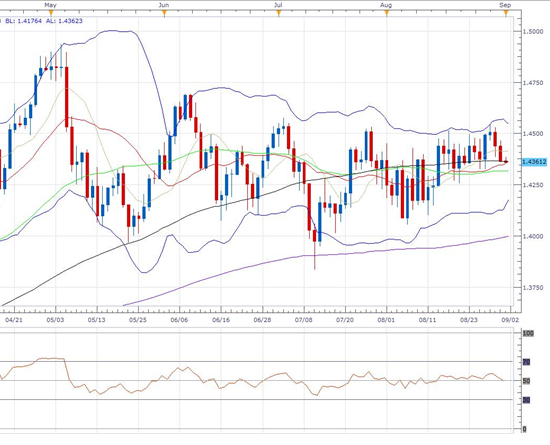Click the 04/21 date axis label
Image resolution: width=550 pixels, height=445 pixels.
14,320
